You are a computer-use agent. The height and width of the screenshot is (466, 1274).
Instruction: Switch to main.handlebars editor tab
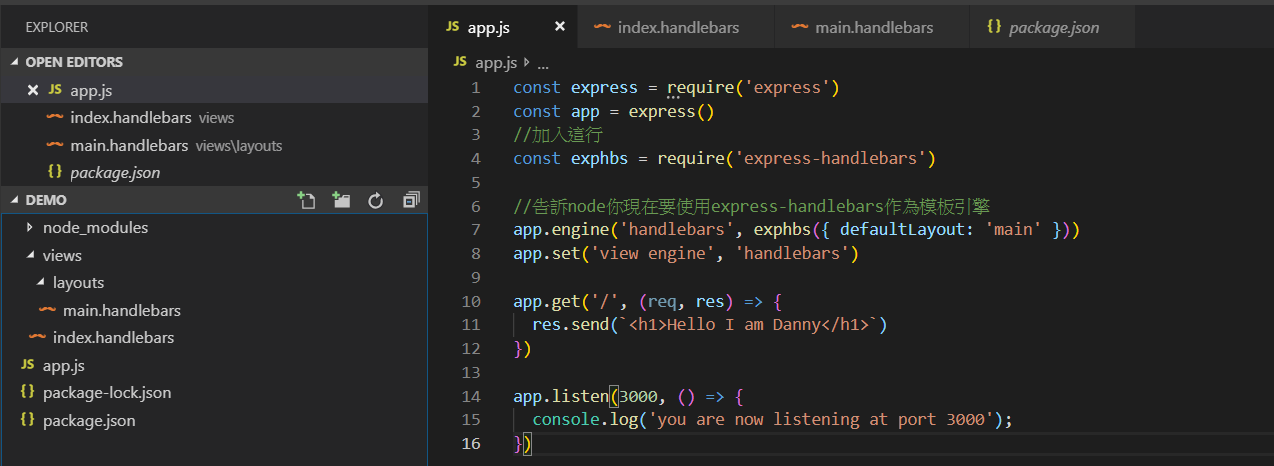[x=873, y=27]
